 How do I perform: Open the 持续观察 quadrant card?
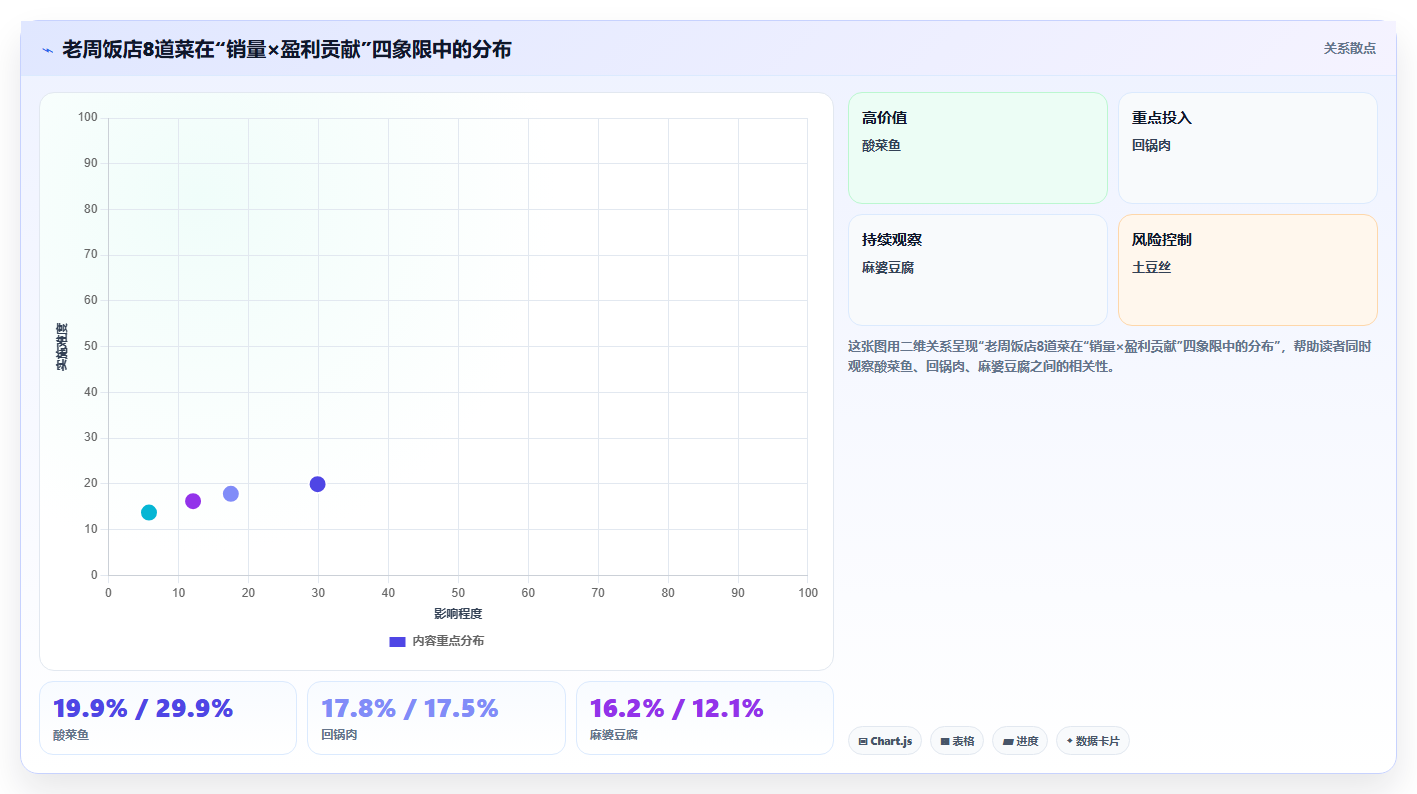[978, 270]
